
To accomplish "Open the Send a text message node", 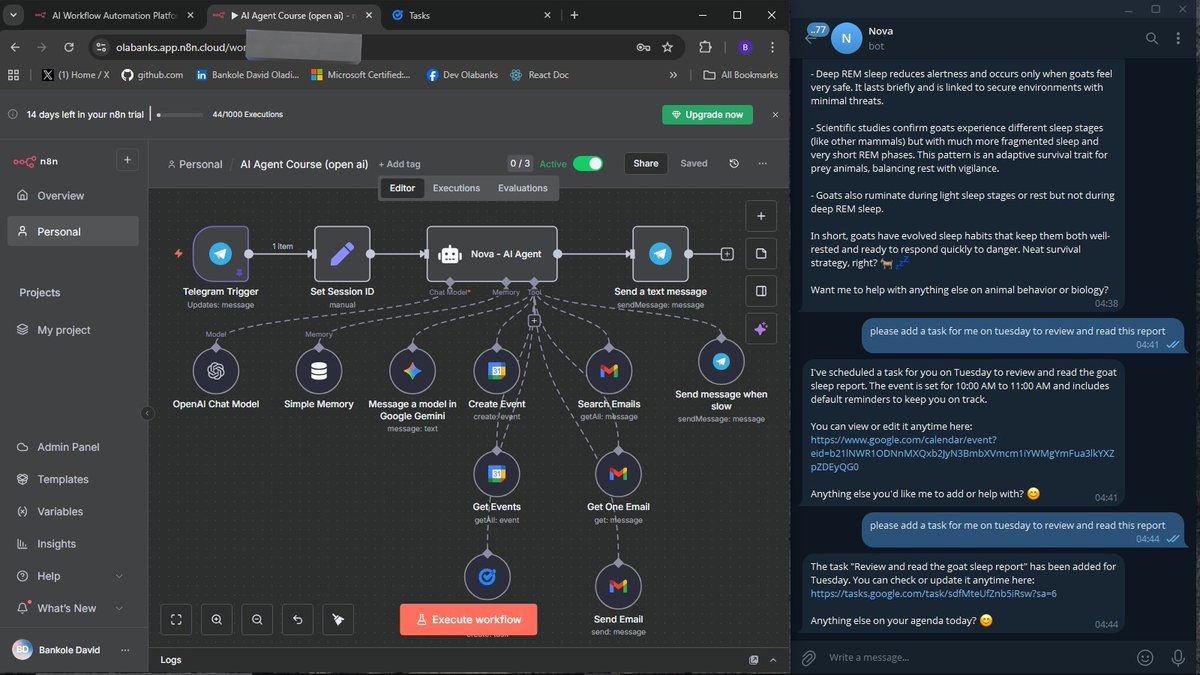I will pyautogui.click(x=660, y=254).
